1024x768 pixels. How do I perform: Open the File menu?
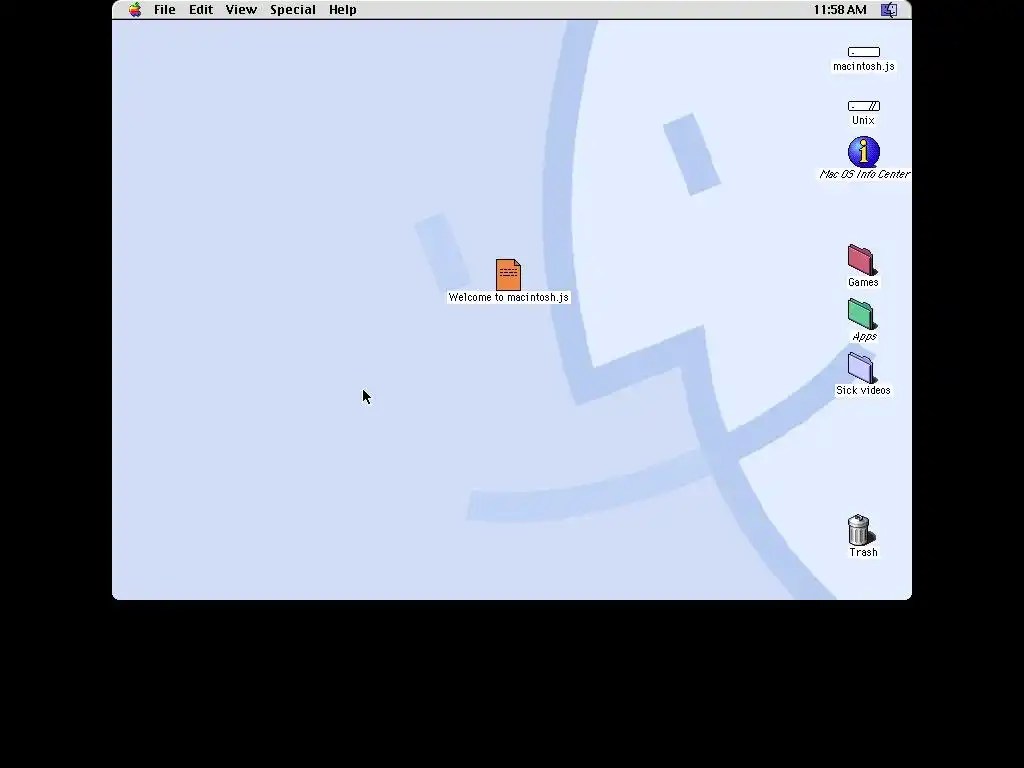tap(165, 10)
